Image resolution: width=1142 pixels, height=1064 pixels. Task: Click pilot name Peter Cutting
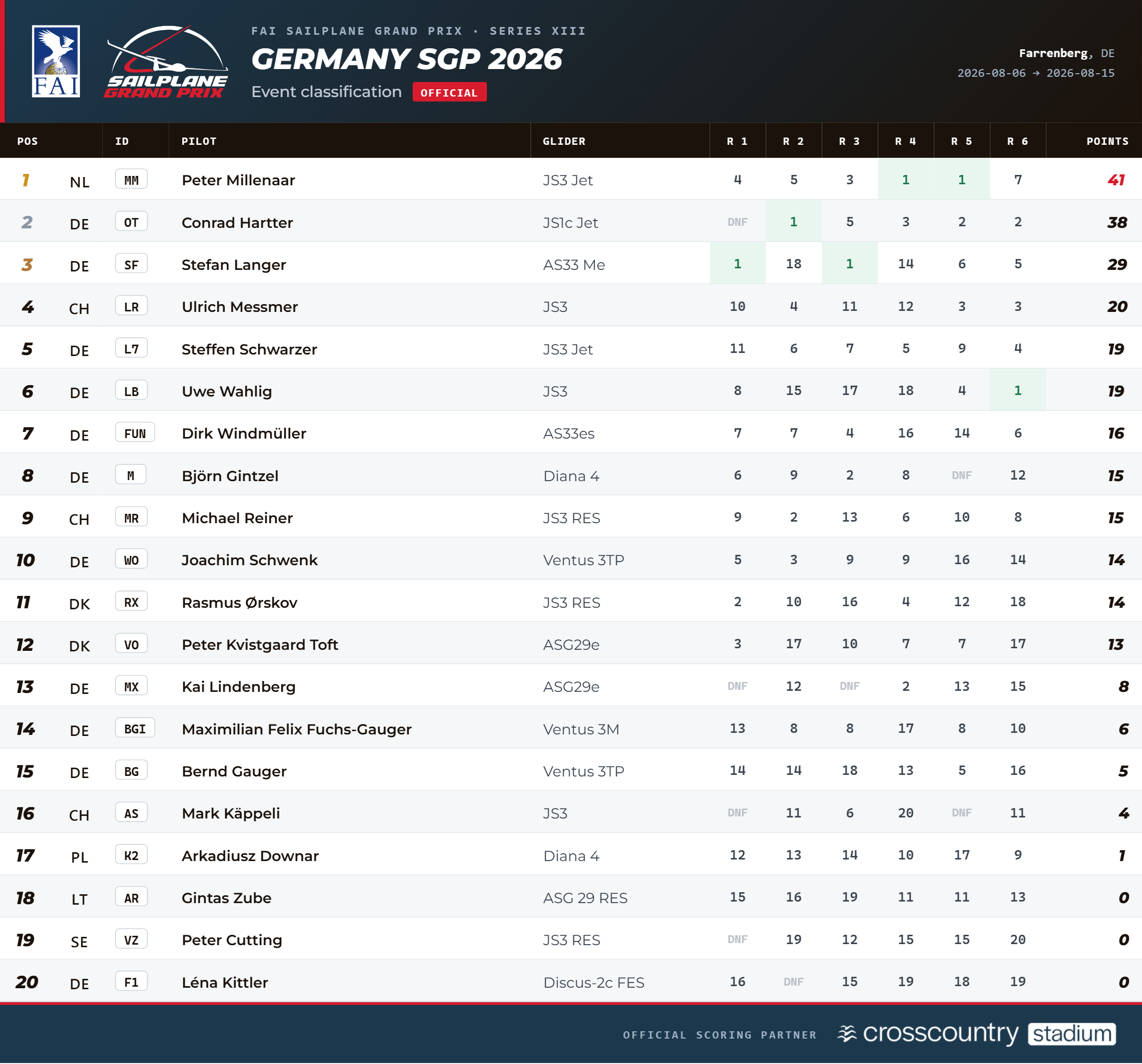point(232,940)
